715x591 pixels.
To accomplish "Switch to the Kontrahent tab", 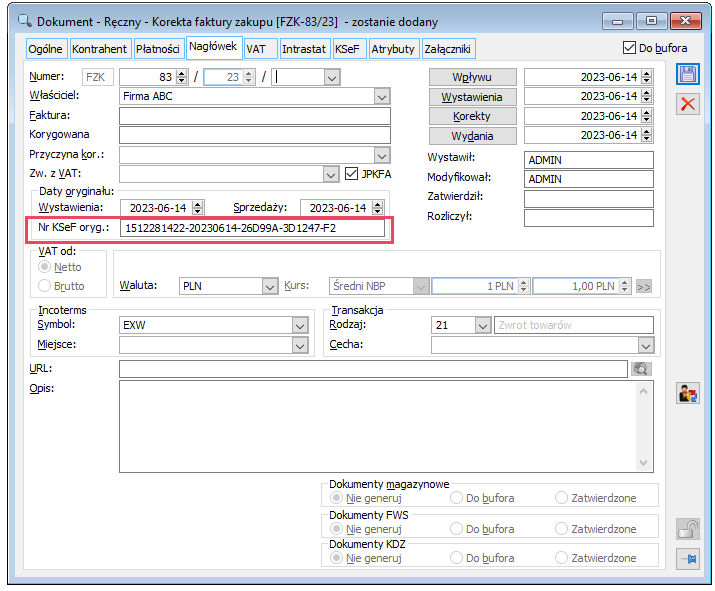I will coord(99,49).
